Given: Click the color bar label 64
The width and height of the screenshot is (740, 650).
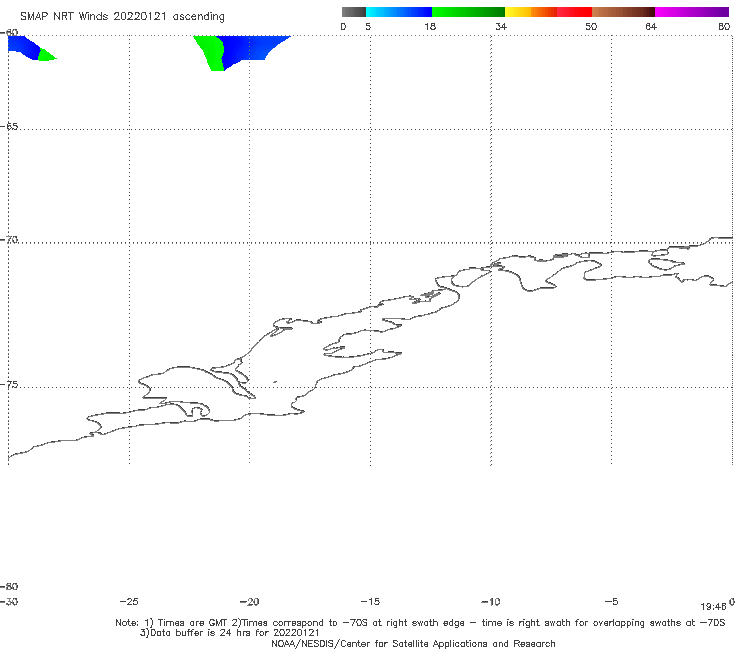Looking at the screenshot, I should coord(651,26).
